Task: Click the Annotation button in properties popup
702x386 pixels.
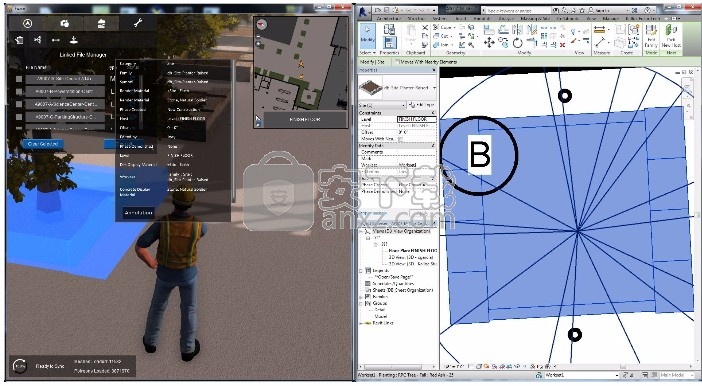Action: coord(138,212)
